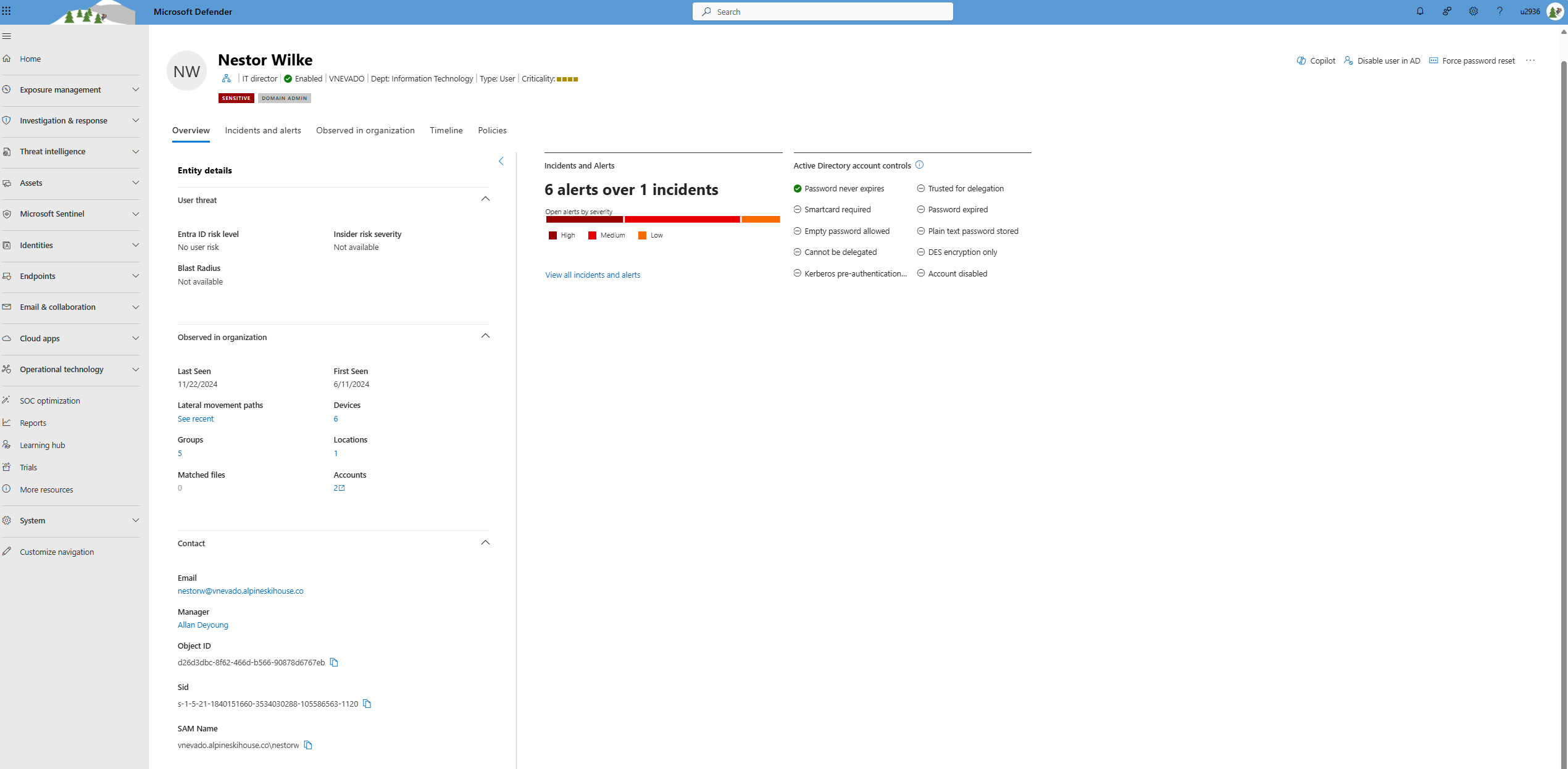Click the more options ellipsis menu
Viewport: 1568px width, 769px height.
click(x=1530, y=60)
